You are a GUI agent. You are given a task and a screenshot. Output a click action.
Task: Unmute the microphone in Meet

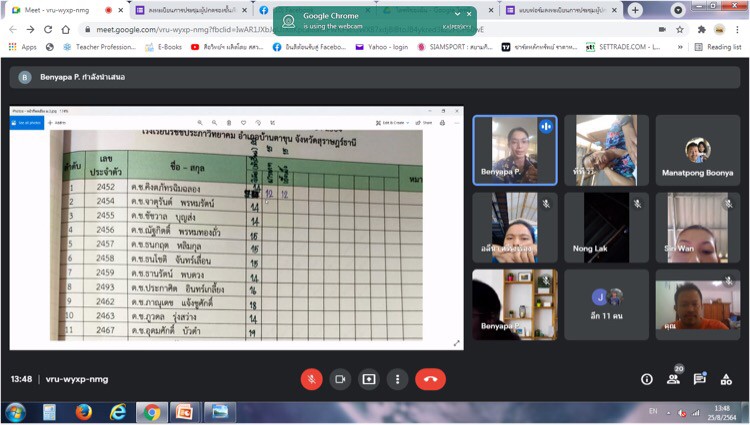click(312, 379)
